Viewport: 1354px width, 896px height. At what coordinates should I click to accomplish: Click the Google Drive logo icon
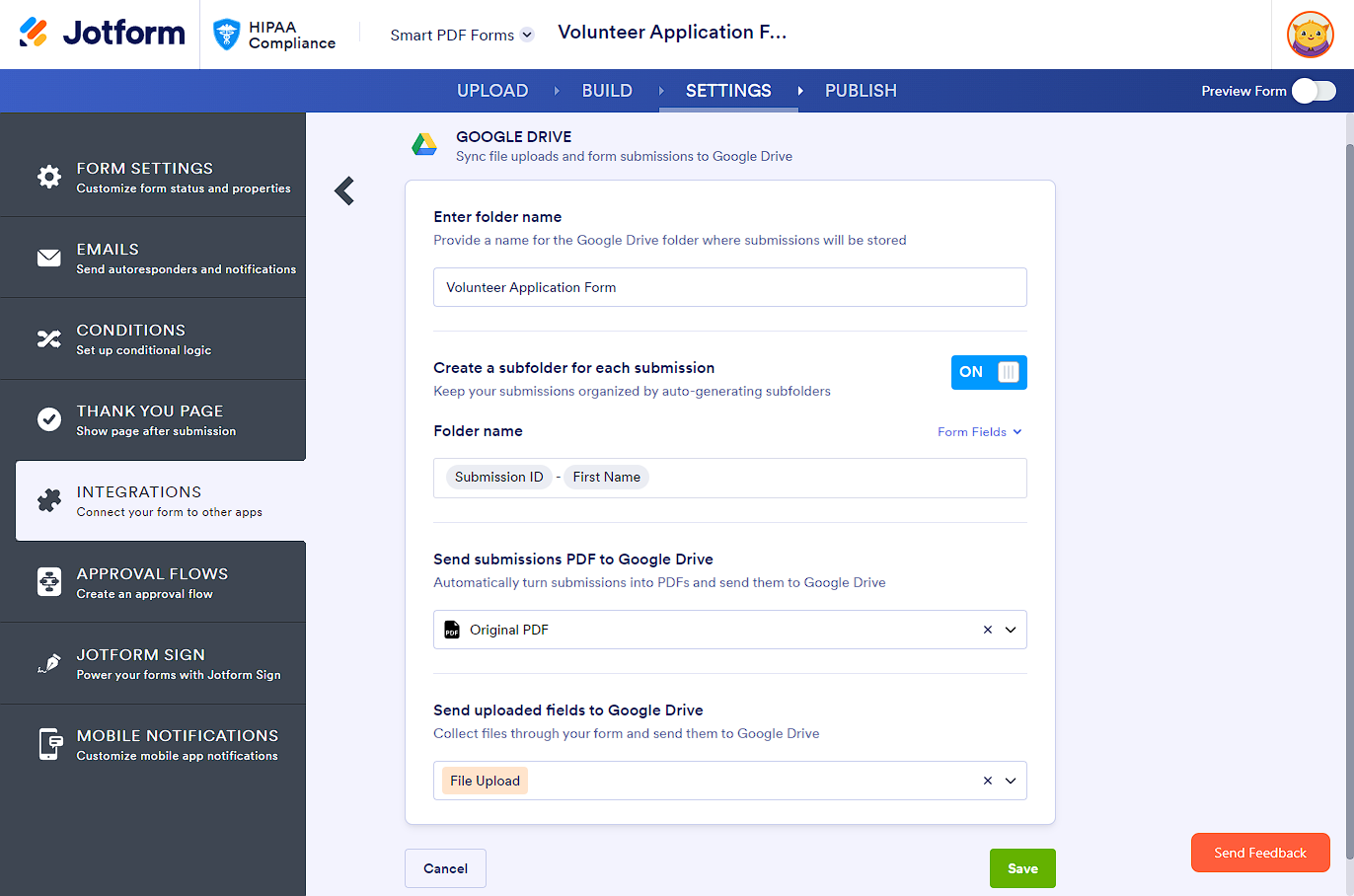[x=424, y=145]
